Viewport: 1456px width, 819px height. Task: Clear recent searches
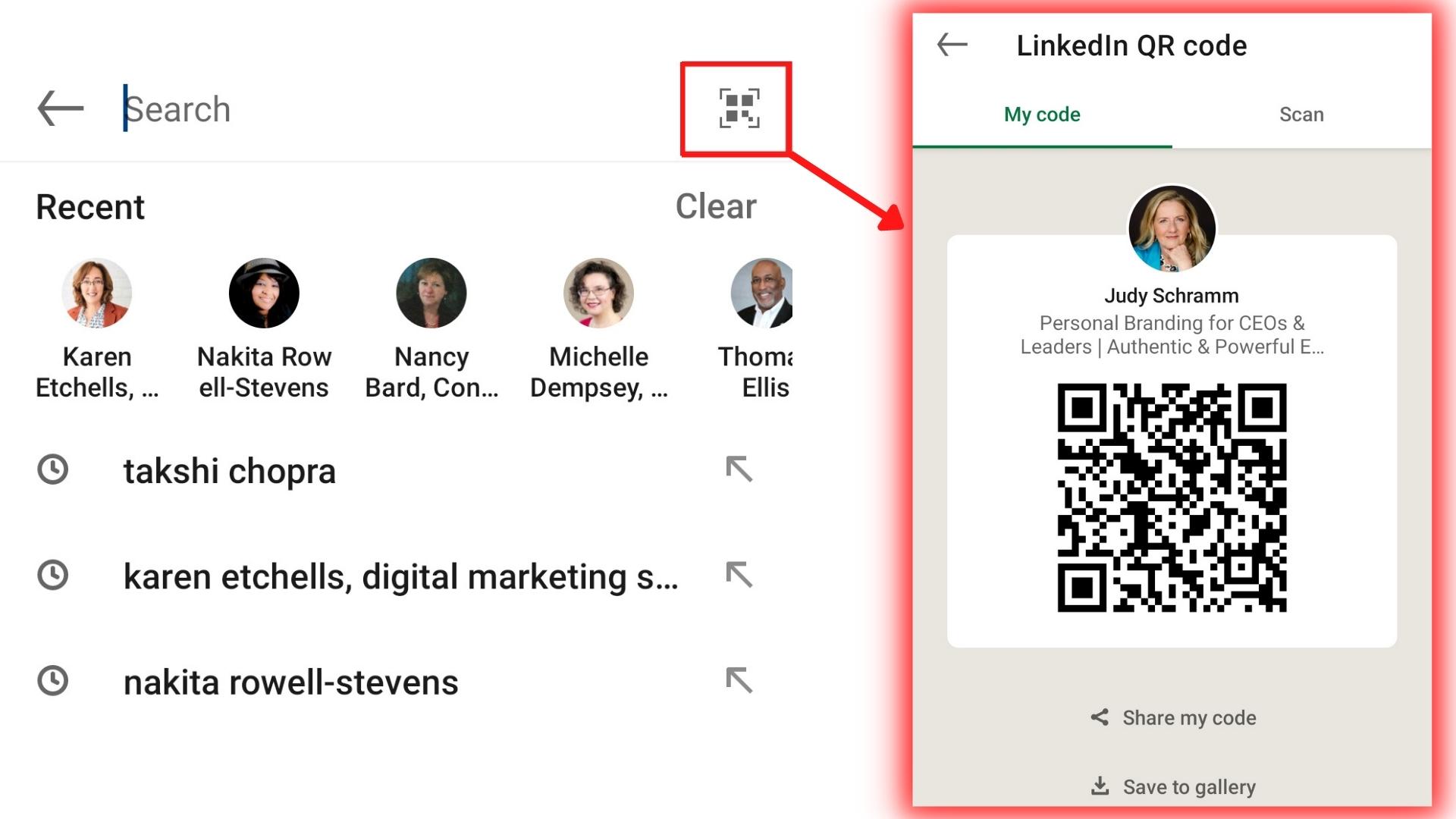point(716,206)
